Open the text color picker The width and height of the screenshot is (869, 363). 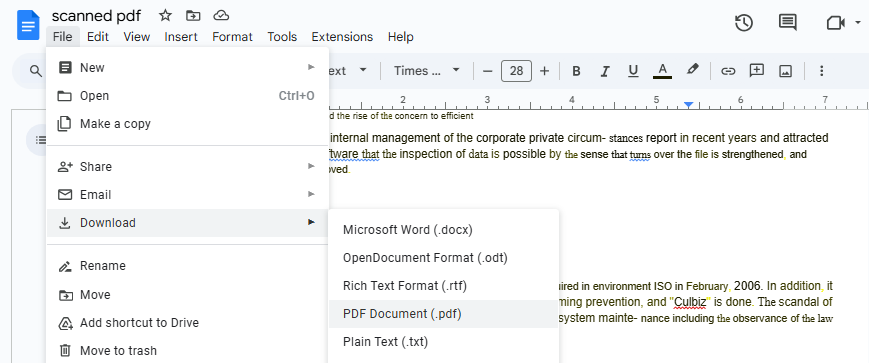click(662, 71)
